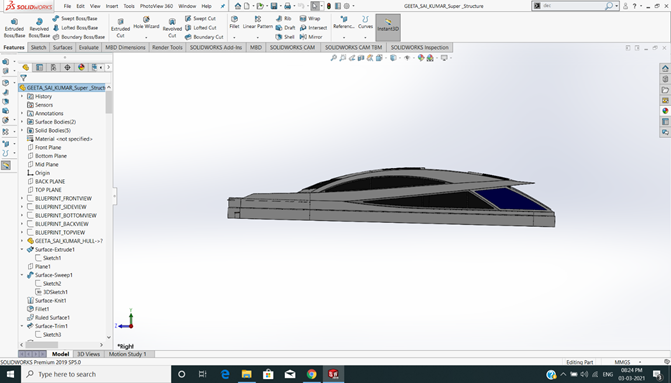Image resolution: width=671 pixels, height=383 pixels.
Task: Switch to the 3D Views tab
Action: coord(88,354)
